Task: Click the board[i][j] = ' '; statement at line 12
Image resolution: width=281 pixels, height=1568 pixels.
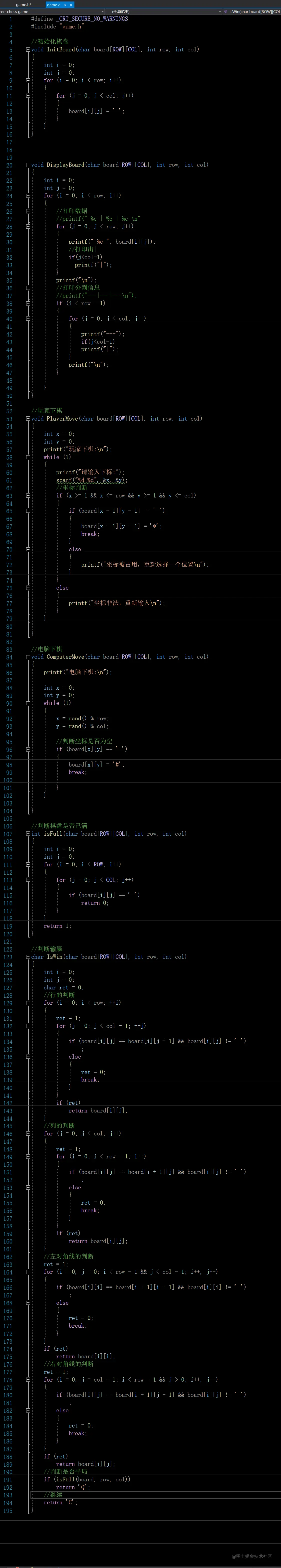Action: click(97, 111)
